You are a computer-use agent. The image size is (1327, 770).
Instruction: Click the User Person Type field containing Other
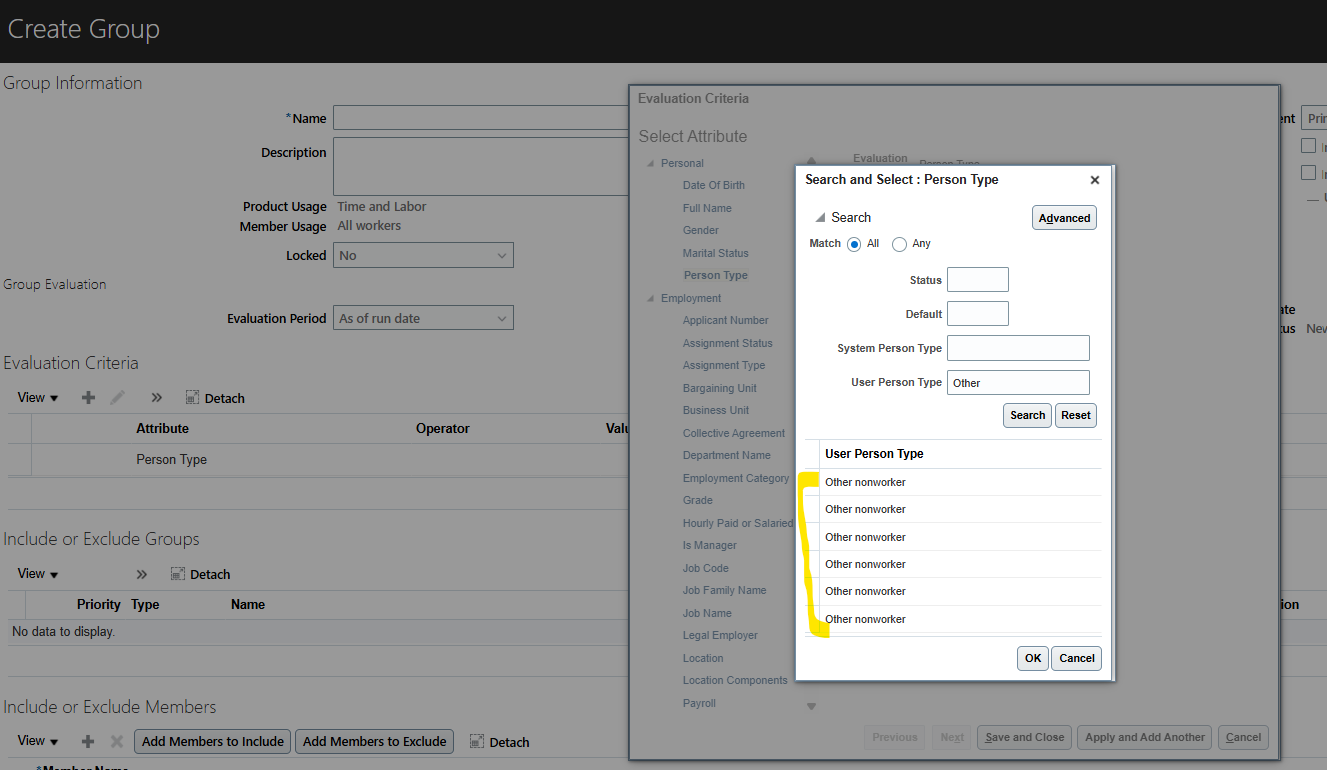pos(1018,382)
